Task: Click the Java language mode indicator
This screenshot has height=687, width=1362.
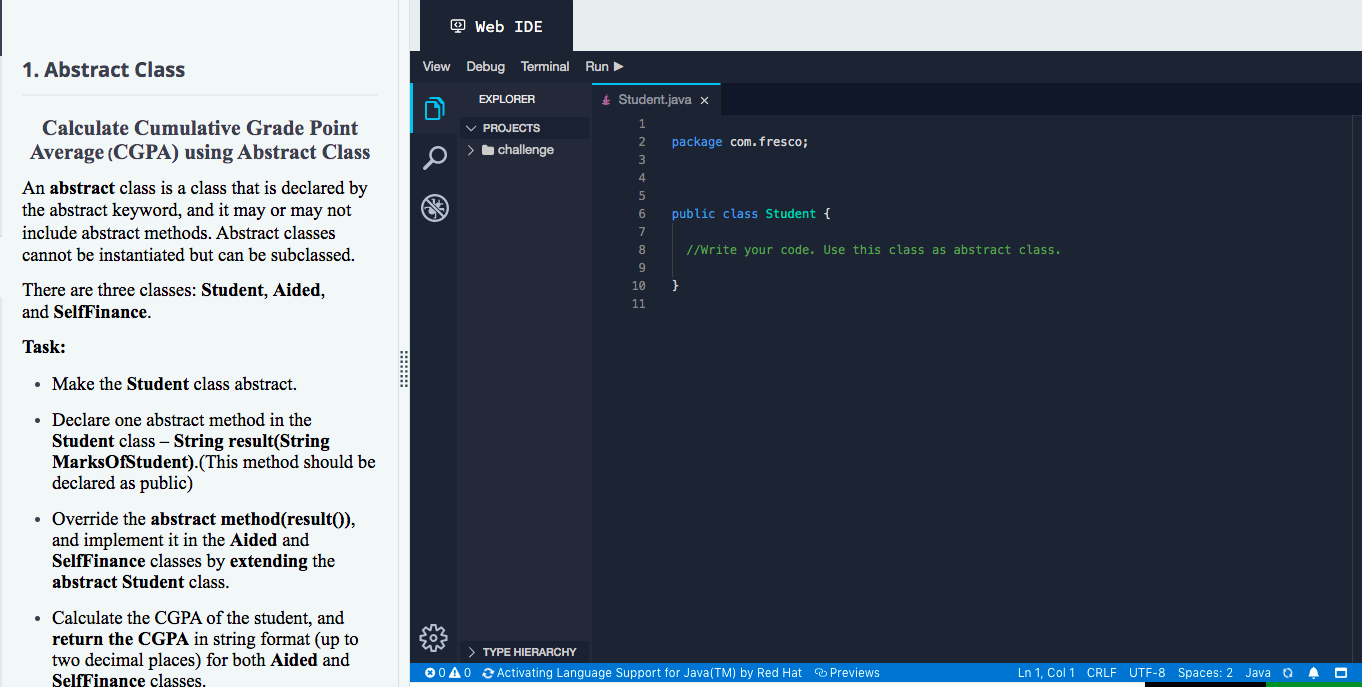Action: point(1258,672)
